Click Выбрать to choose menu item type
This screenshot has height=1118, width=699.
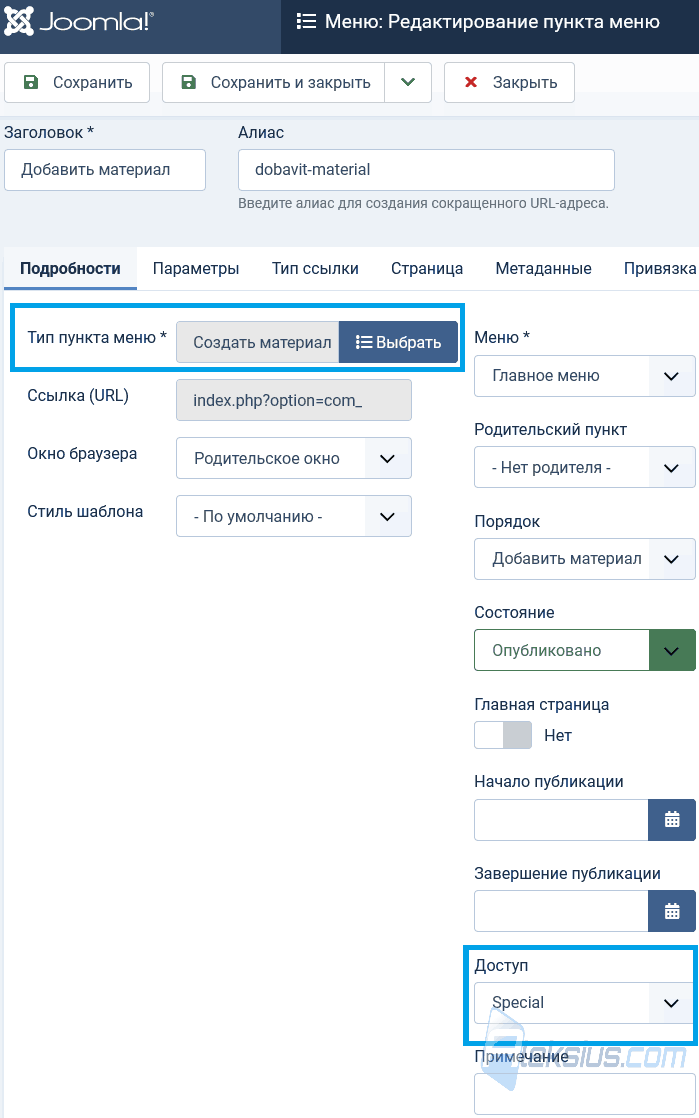click(x=398, y=342)
